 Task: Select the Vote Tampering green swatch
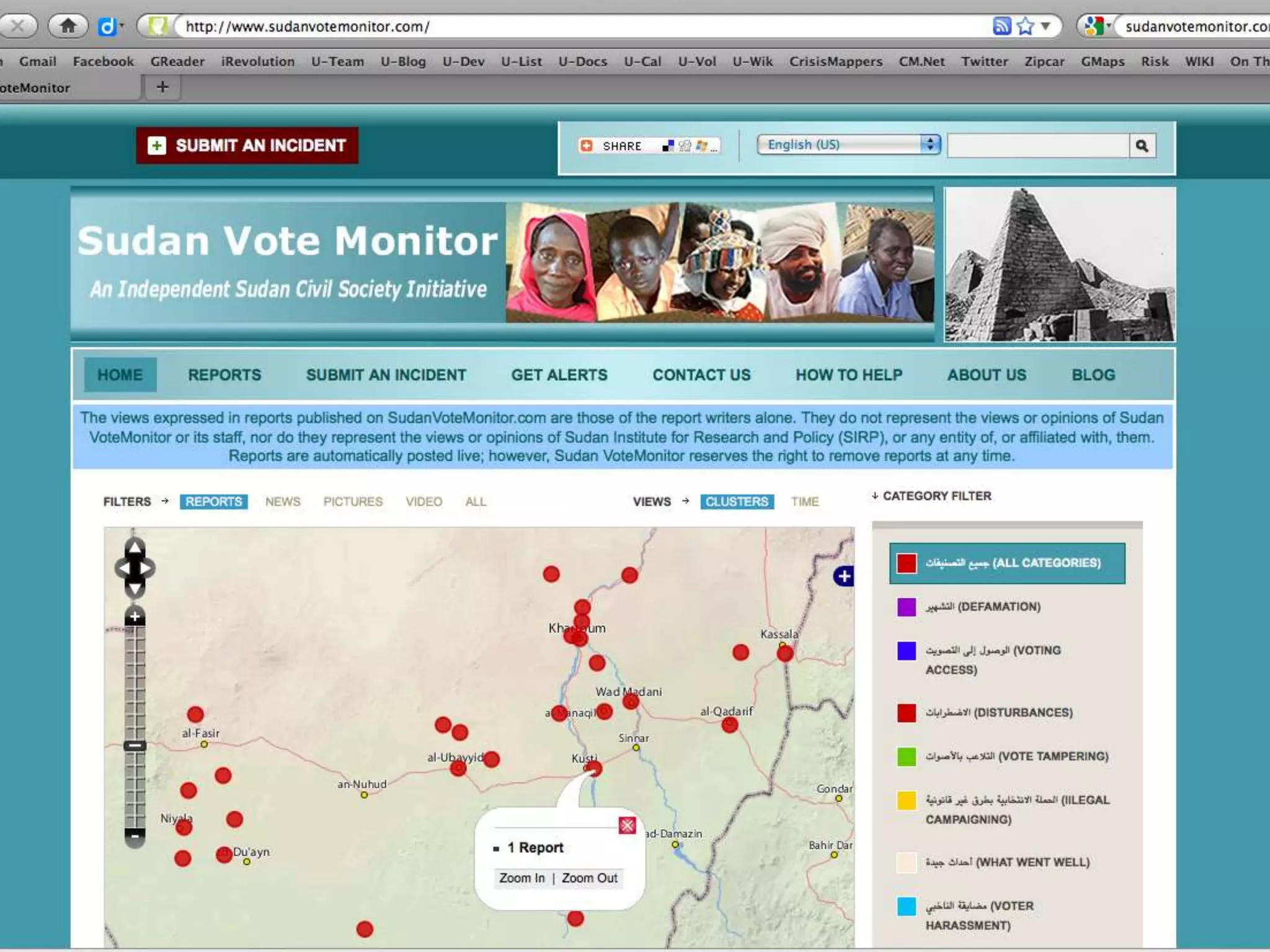906,756
